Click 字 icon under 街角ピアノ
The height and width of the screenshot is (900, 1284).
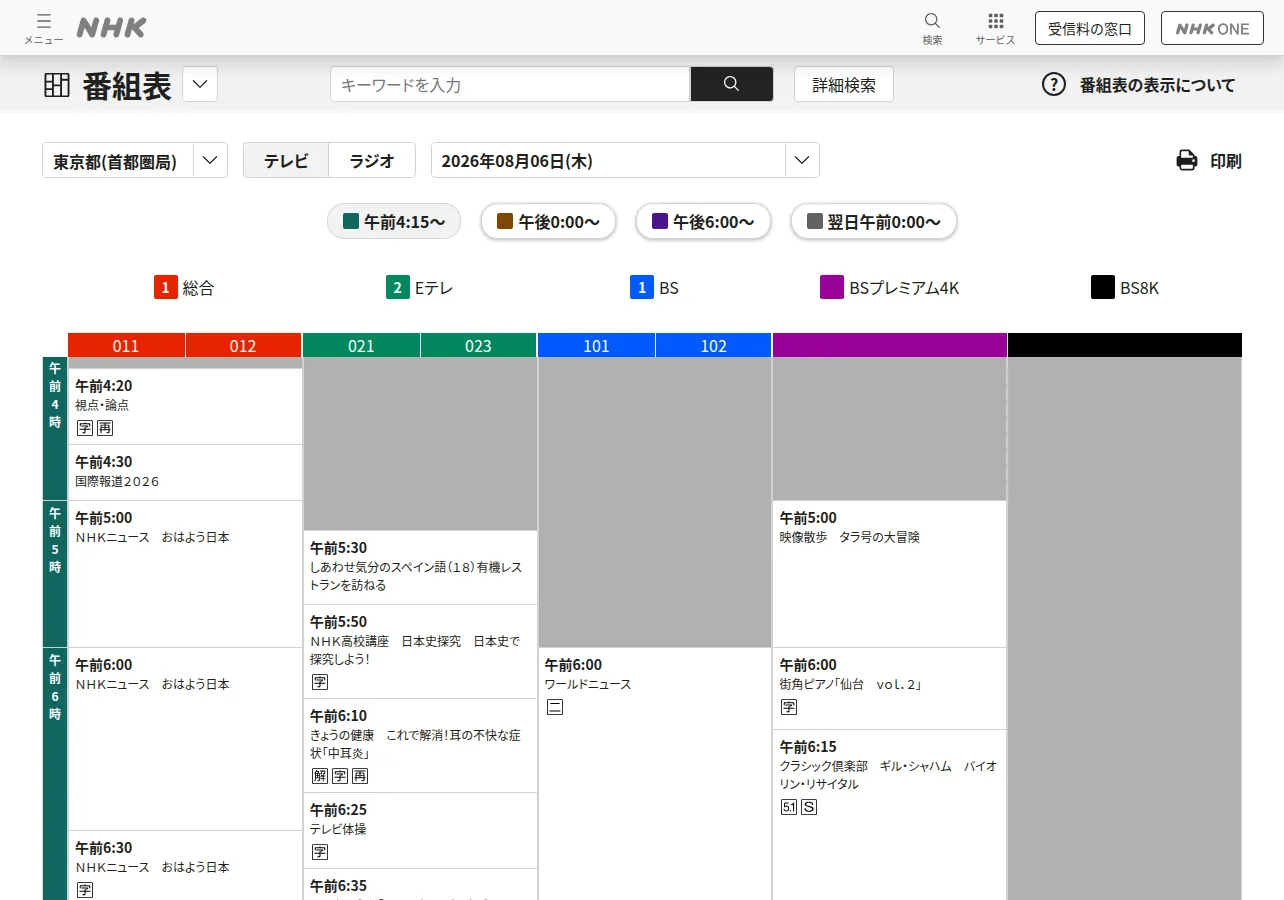[789, 707]
